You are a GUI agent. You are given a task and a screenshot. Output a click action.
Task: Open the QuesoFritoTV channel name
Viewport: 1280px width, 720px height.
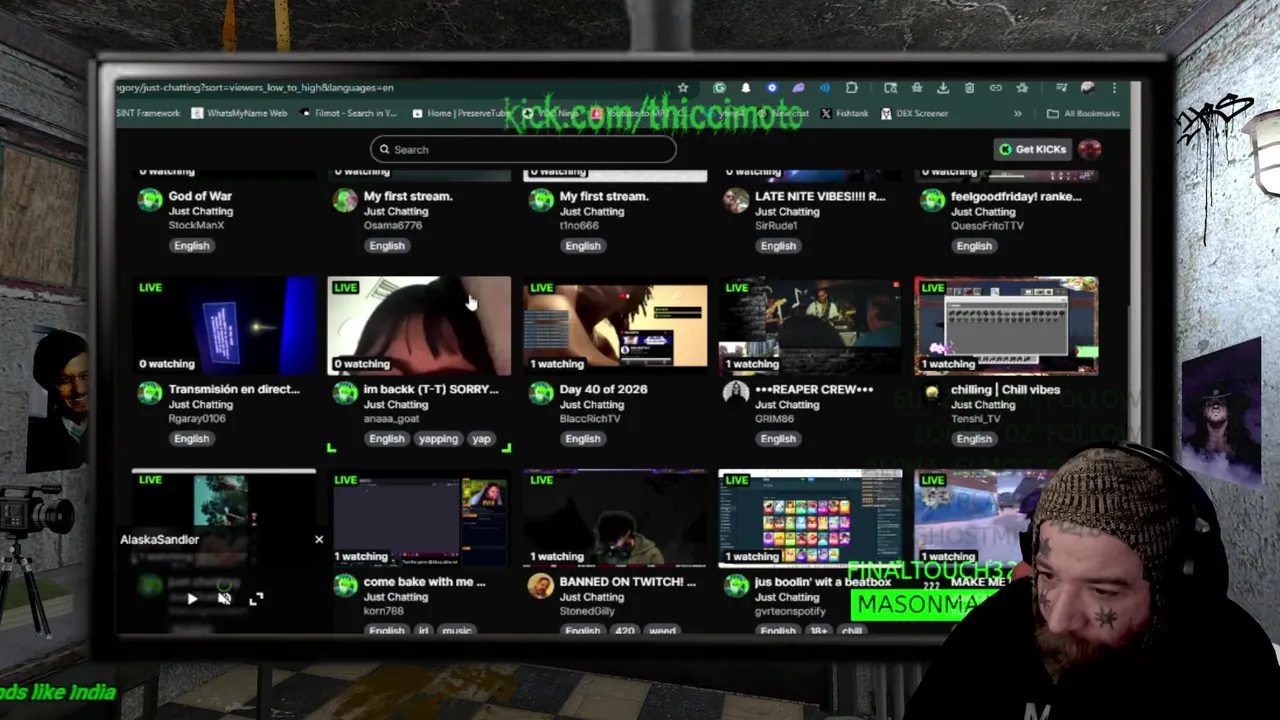tap(987, 225)
